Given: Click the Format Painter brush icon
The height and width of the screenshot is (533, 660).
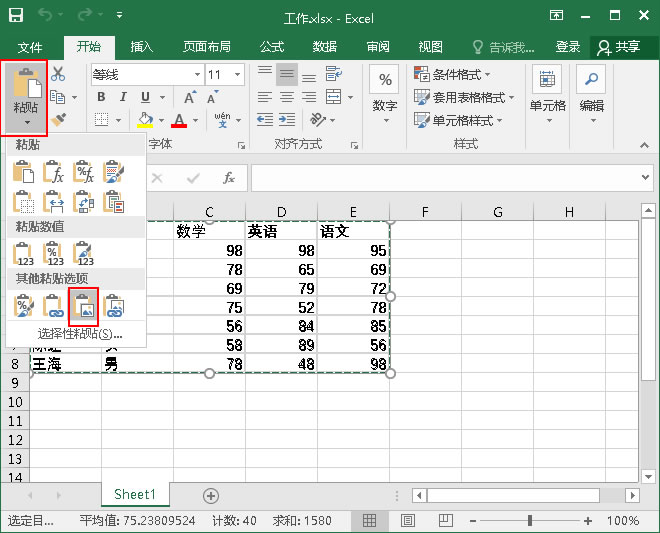Looking at the screenshot, I should [58, 120].
